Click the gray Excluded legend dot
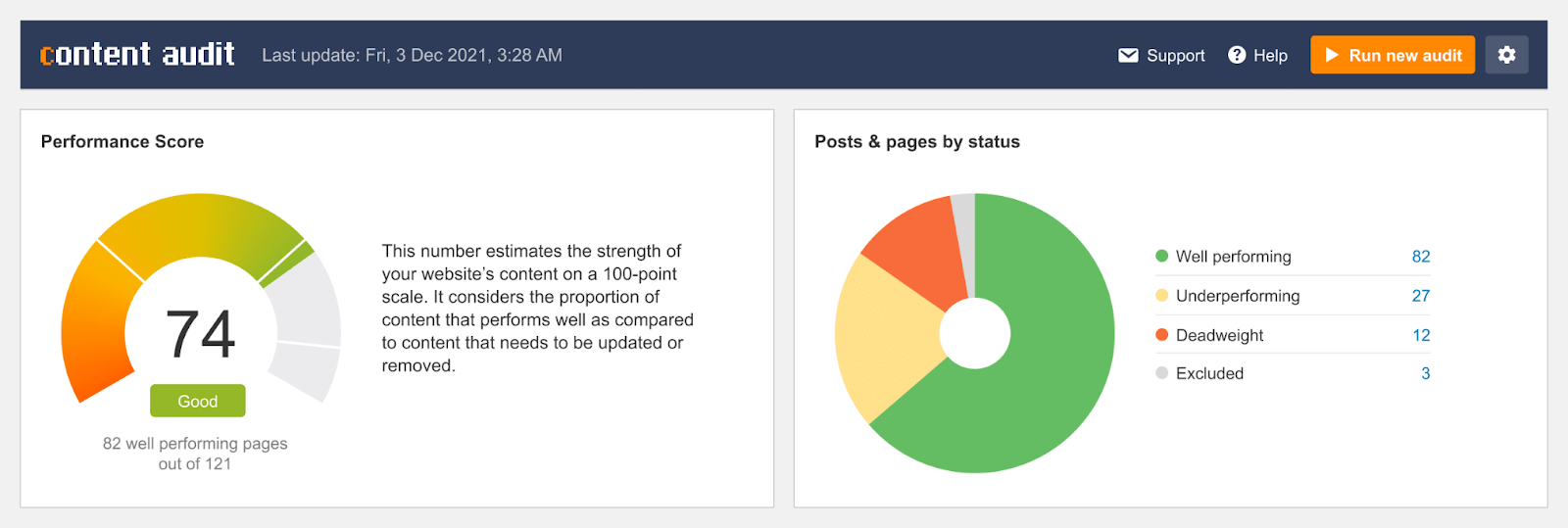 point(1162,373)
